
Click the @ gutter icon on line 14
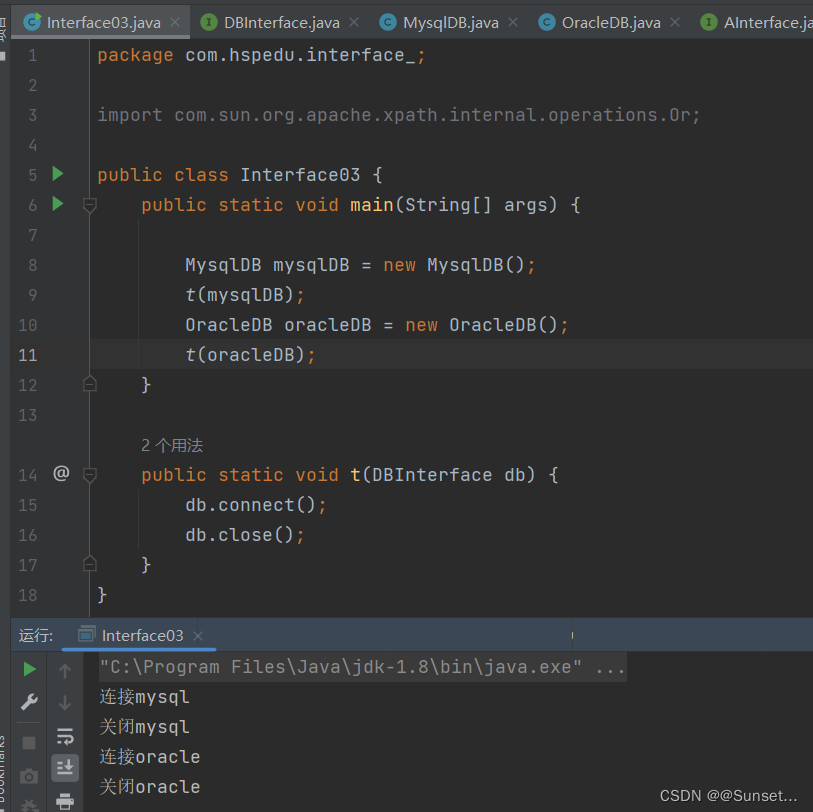tap(61, 473)
